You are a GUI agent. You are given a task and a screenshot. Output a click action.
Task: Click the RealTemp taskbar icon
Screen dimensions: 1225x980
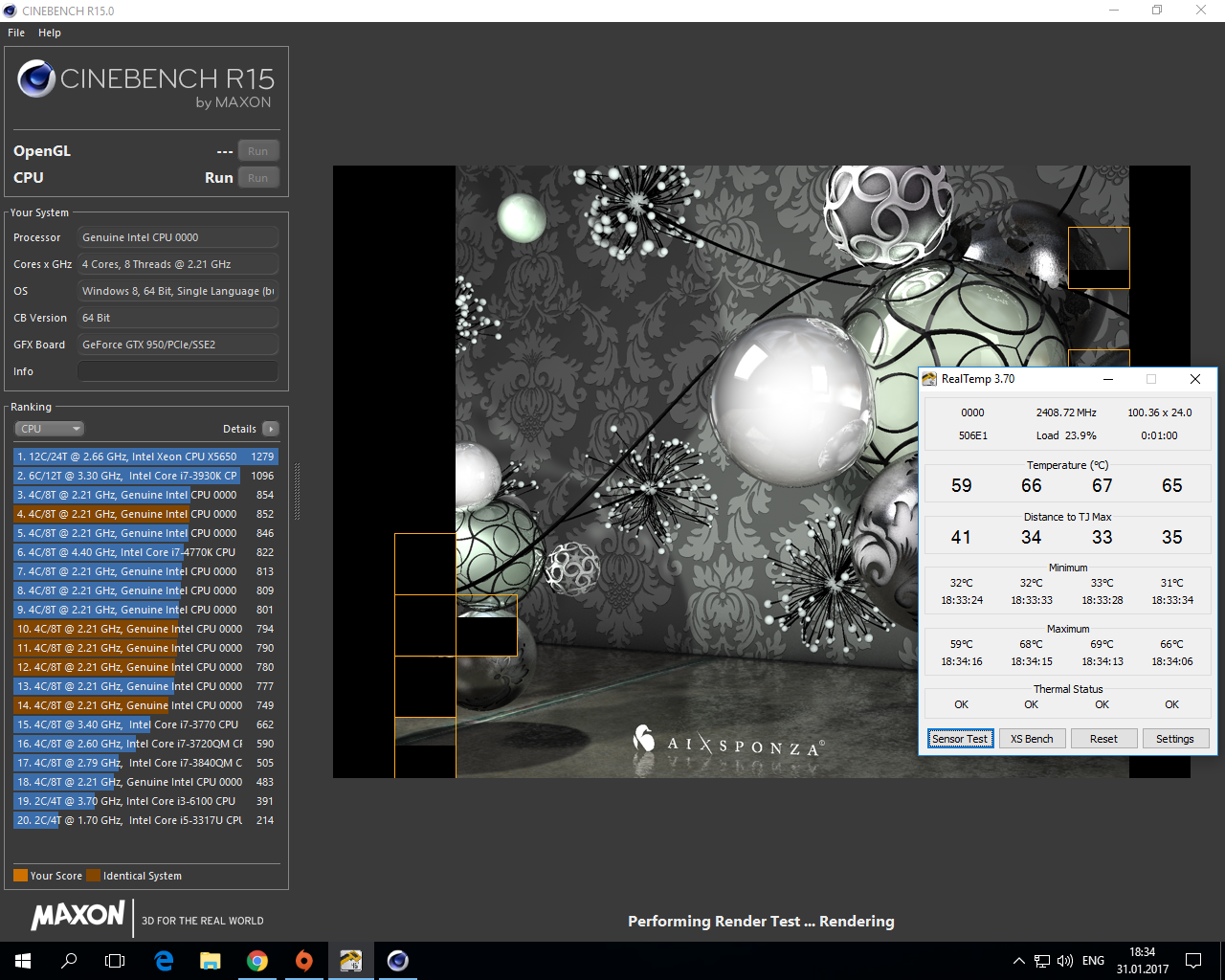point(351,961)
